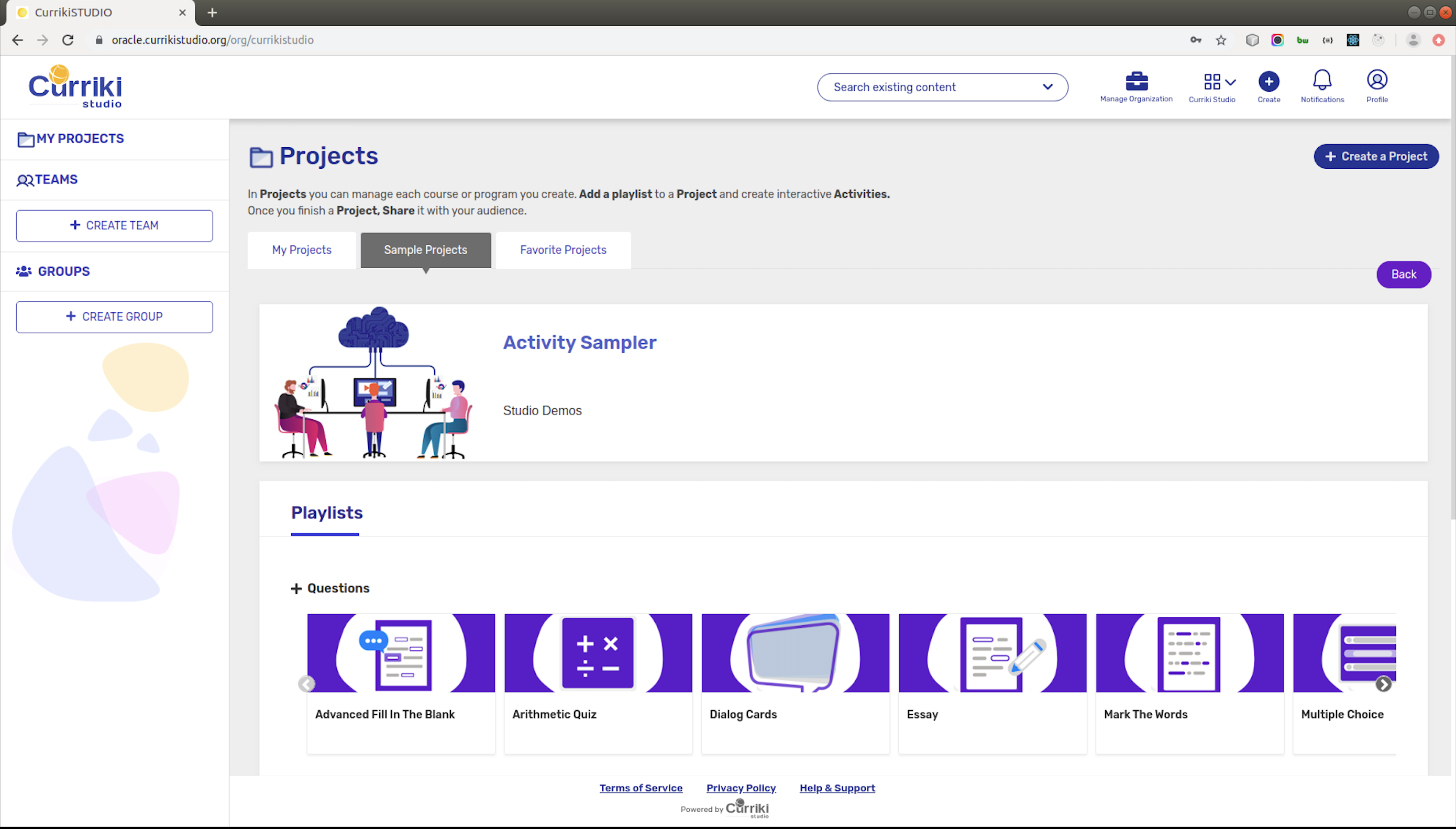1456x829 pixels.
Task: Expand the Search existing content dropdown
Action: pyautogui.click(x=1047, y=87)
